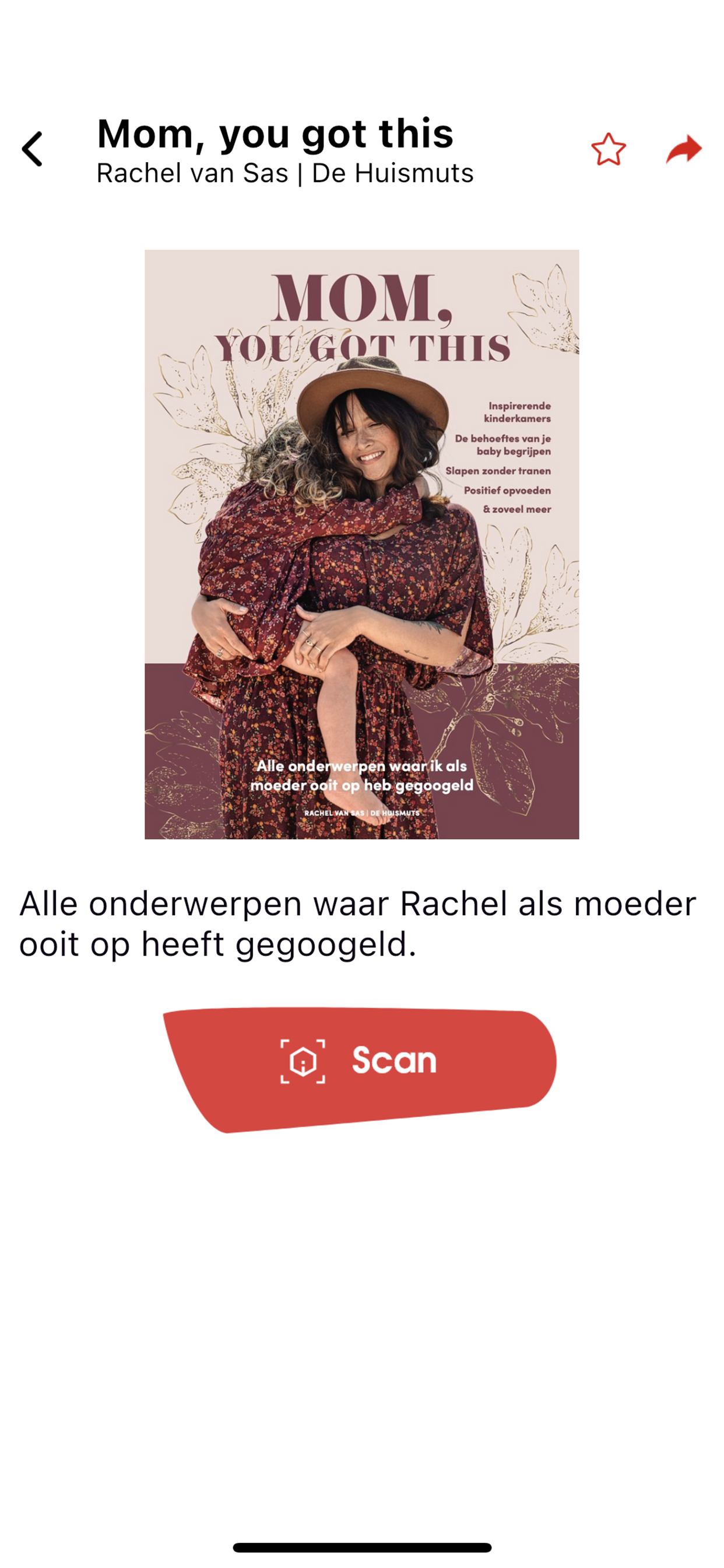Select author line Rachel van Sas | De Huismuts
This screenshot has width=724, height=1568.
[284, 173]
